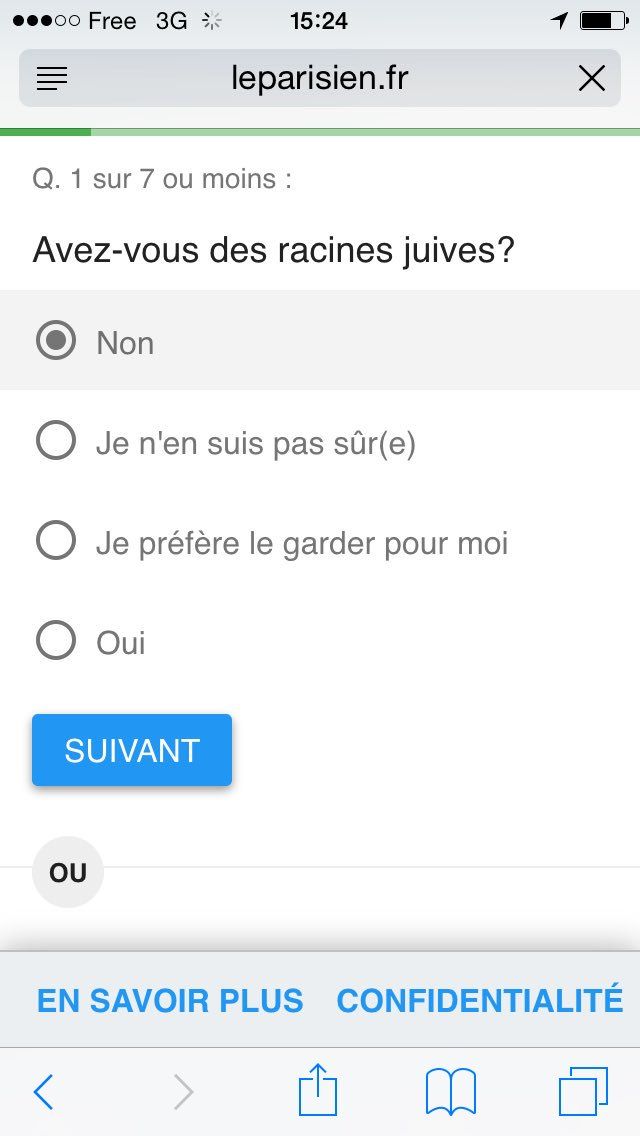Select "Je préfère le garder pour moi"
The width and height of the screenshot is (640, 1136).
(x=56, y=541)
